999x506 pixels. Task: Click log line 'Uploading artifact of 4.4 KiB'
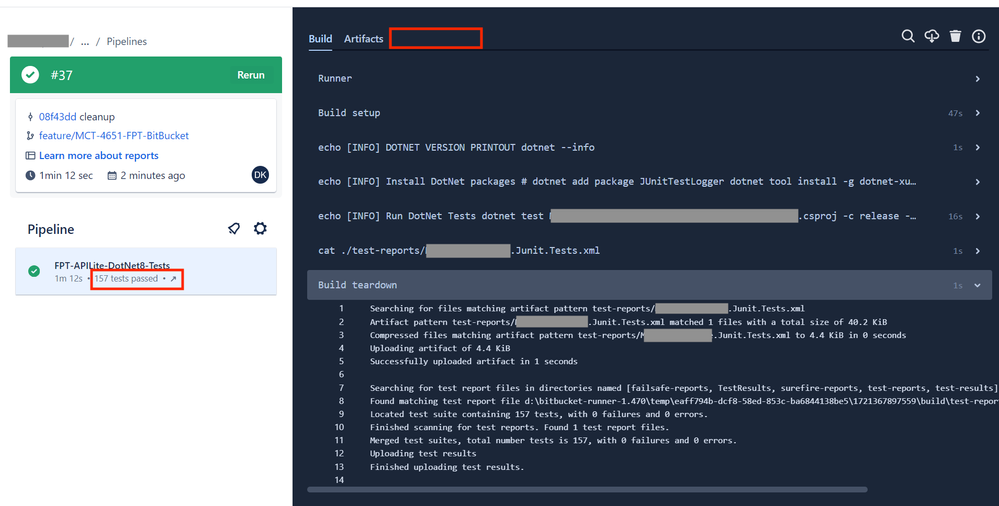(440, 348)
